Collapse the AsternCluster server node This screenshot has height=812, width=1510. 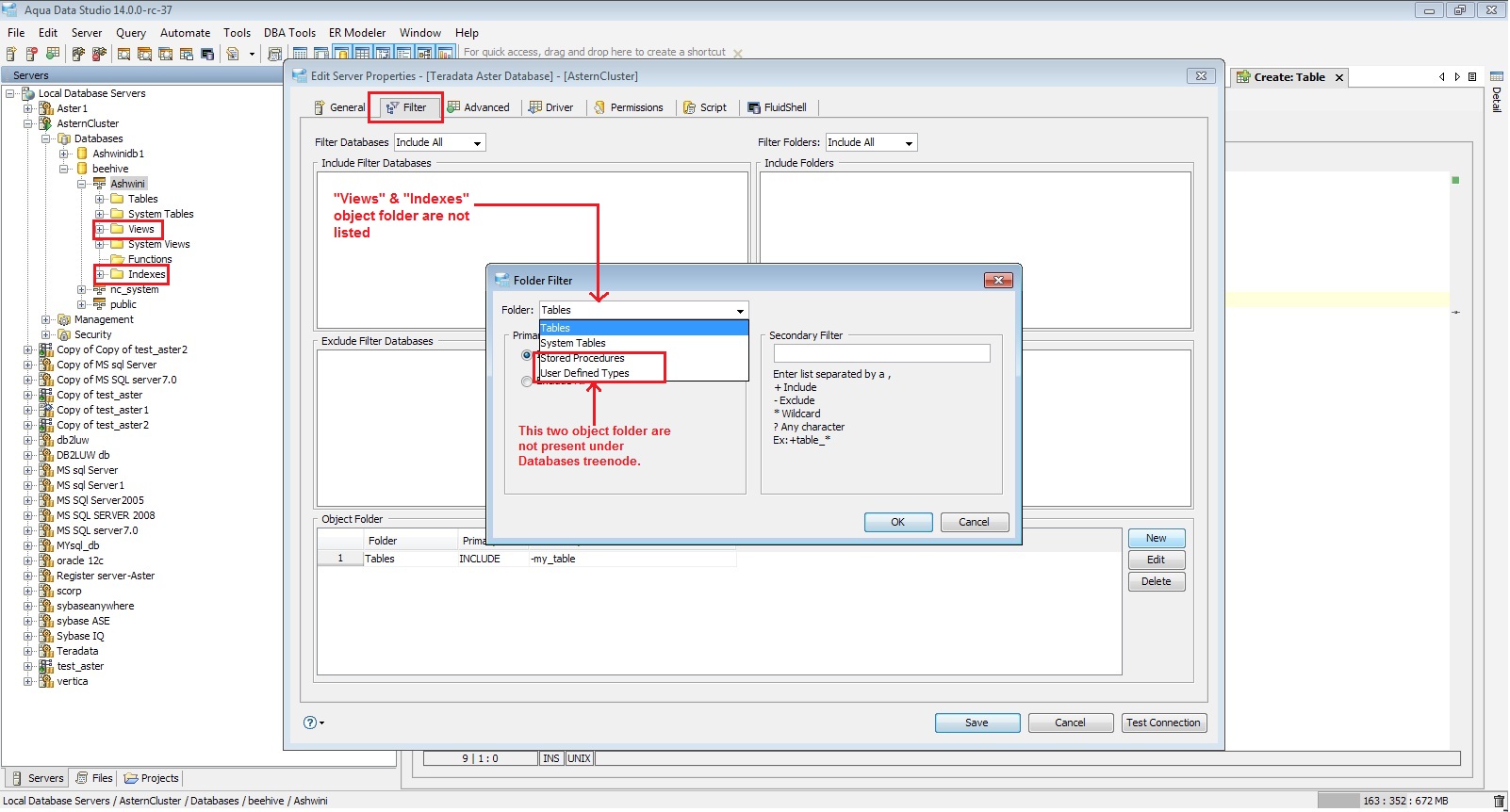click(x=28, y=123)
